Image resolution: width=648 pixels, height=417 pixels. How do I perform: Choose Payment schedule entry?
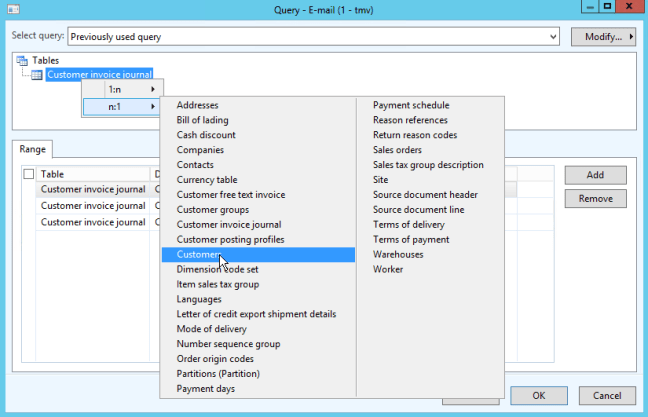(x=411, y=105)
